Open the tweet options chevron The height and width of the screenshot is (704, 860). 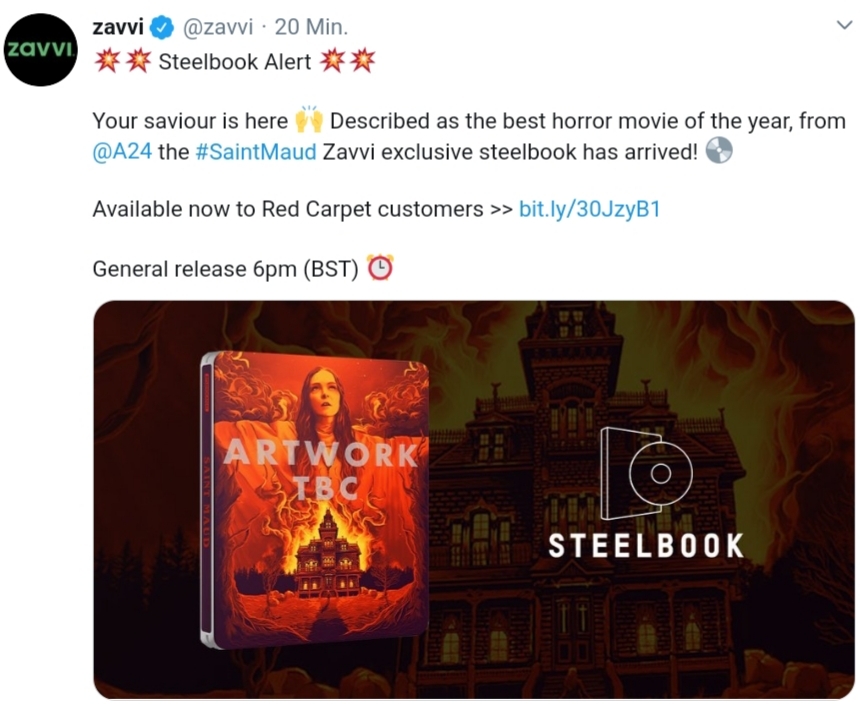(844, 25)
